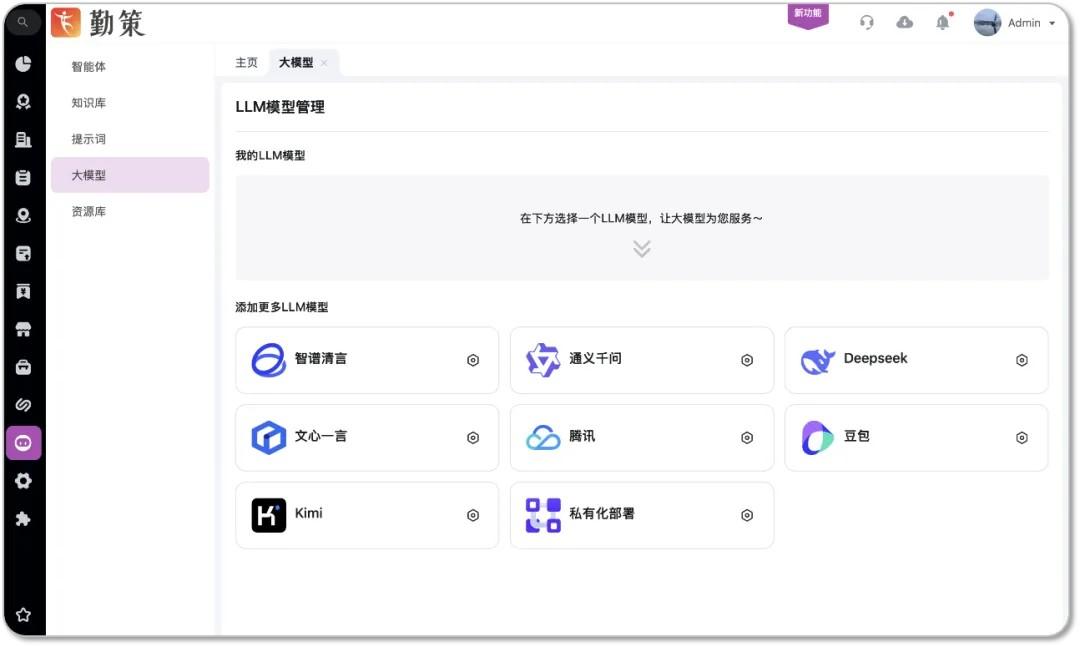This screenshot has width=1080, height=647.
Task: Expand the double chevron under LLM model prompt
Action: 641,248
